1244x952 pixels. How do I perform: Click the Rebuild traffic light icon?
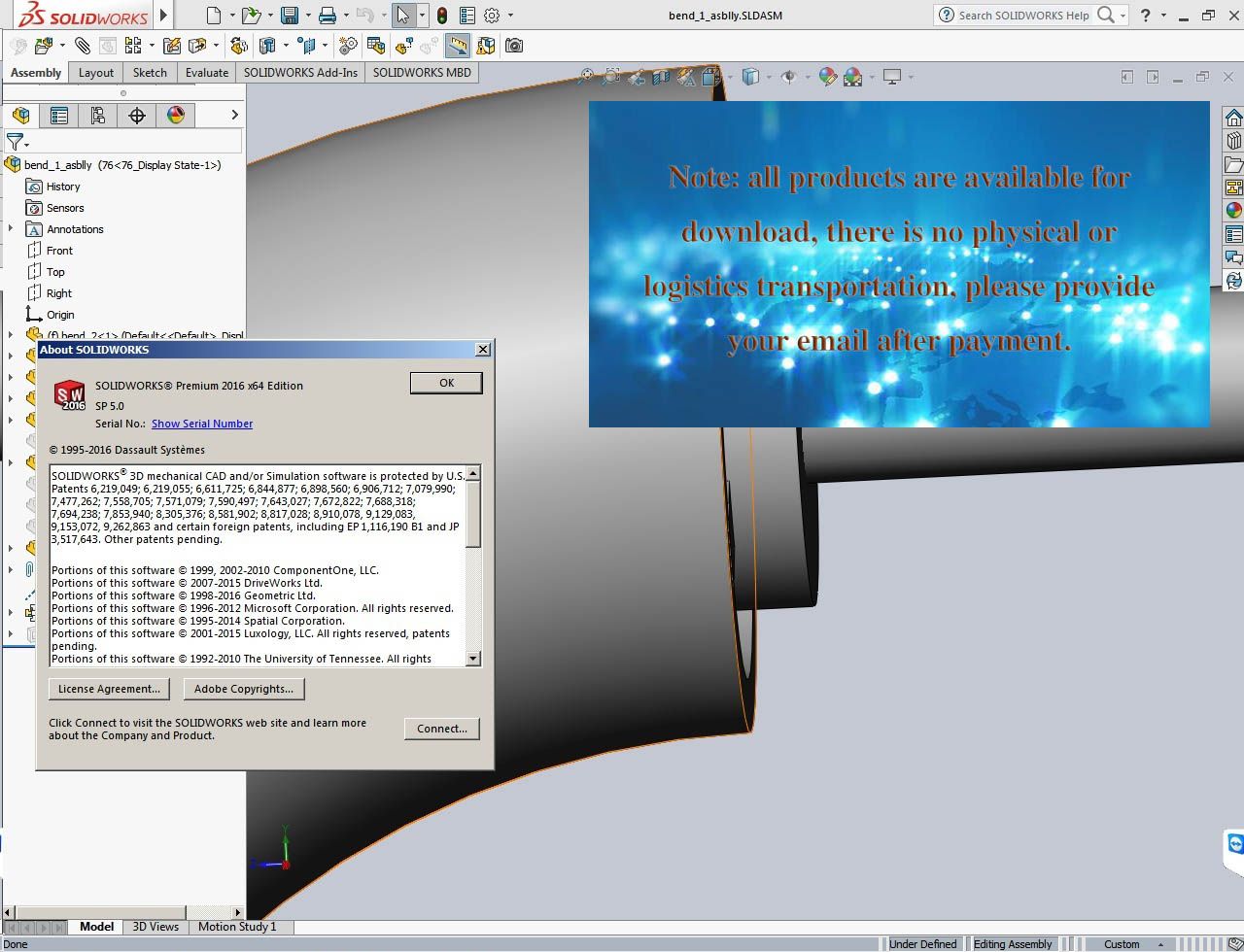[x=442, y=15]
